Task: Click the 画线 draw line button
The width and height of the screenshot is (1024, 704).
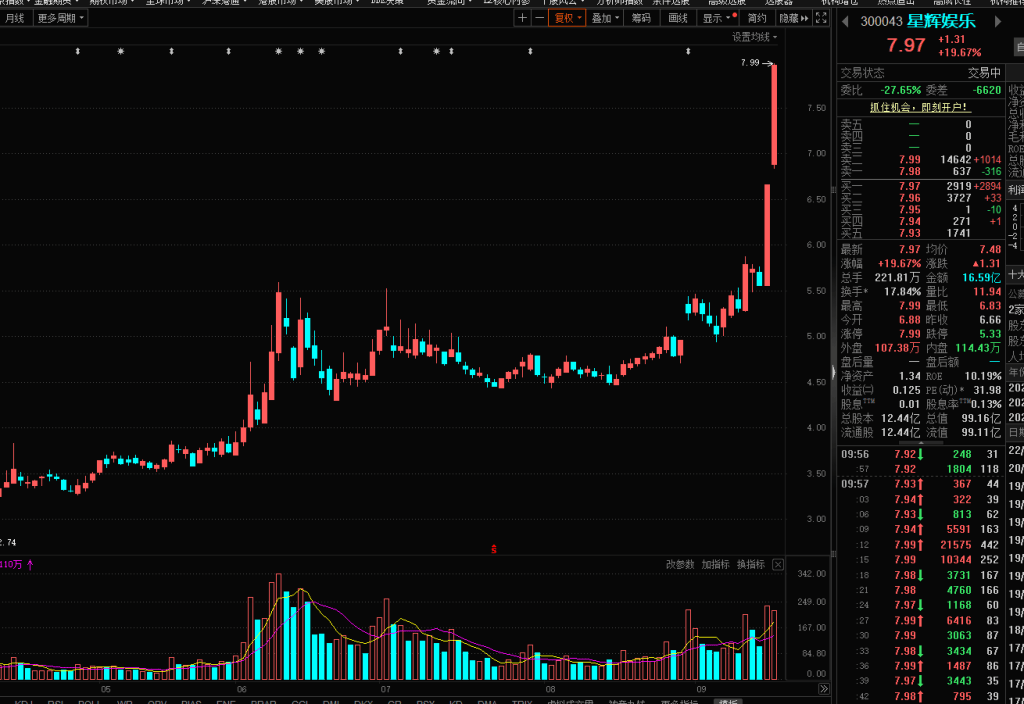Action: (x=678, y=18)
